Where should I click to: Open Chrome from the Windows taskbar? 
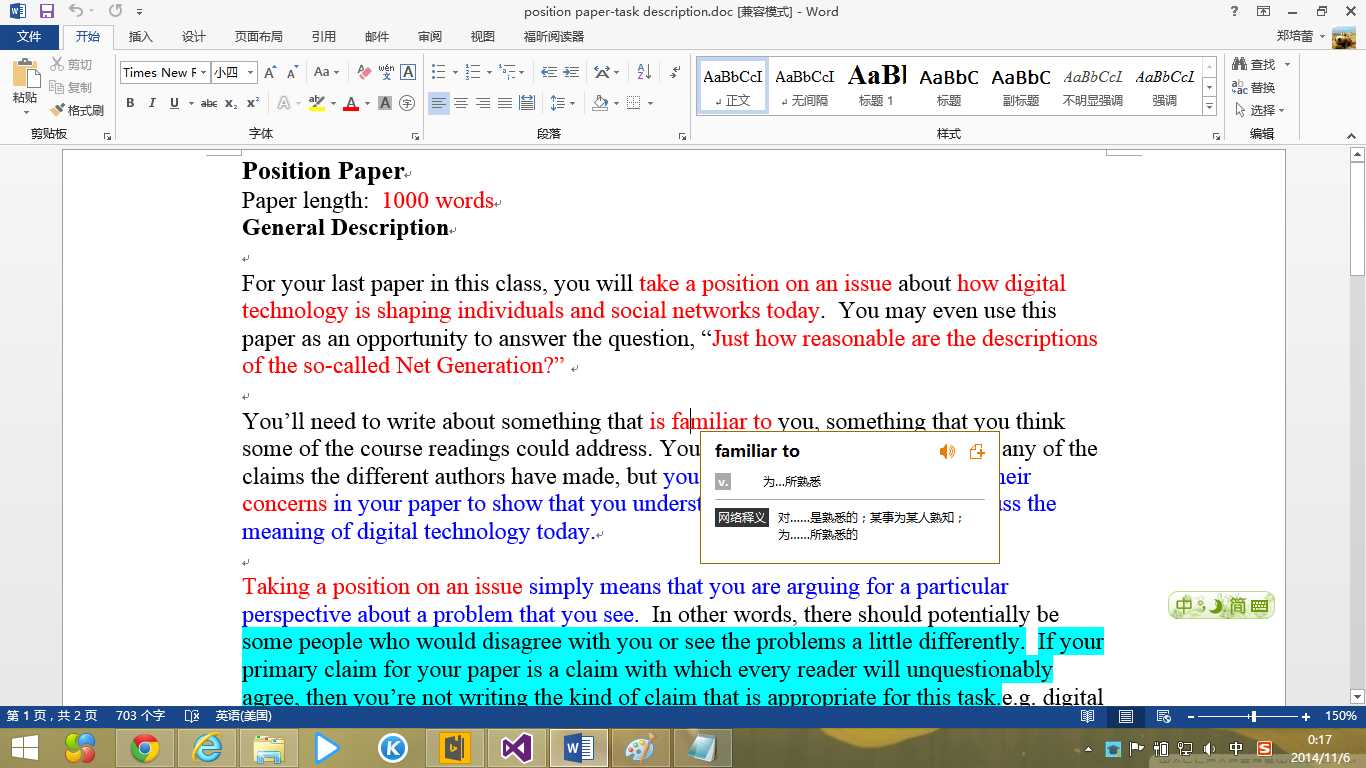(x=144, y=748)
